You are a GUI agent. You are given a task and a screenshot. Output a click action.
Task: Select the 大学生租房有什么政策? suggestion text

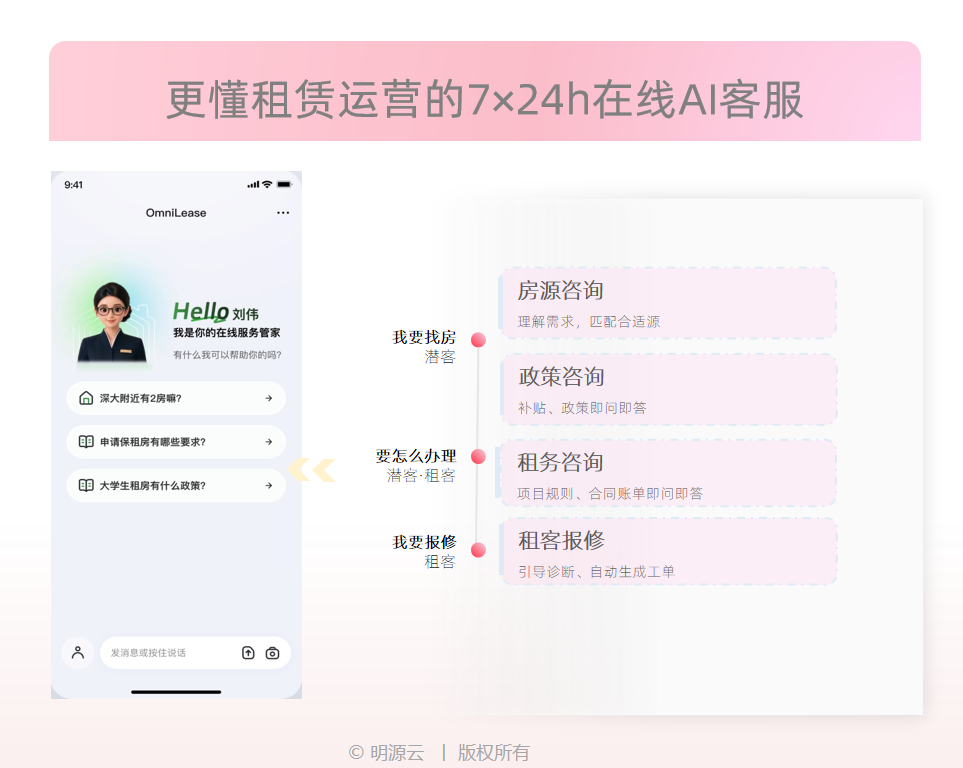pyautogui.click(x=153, y=485)
